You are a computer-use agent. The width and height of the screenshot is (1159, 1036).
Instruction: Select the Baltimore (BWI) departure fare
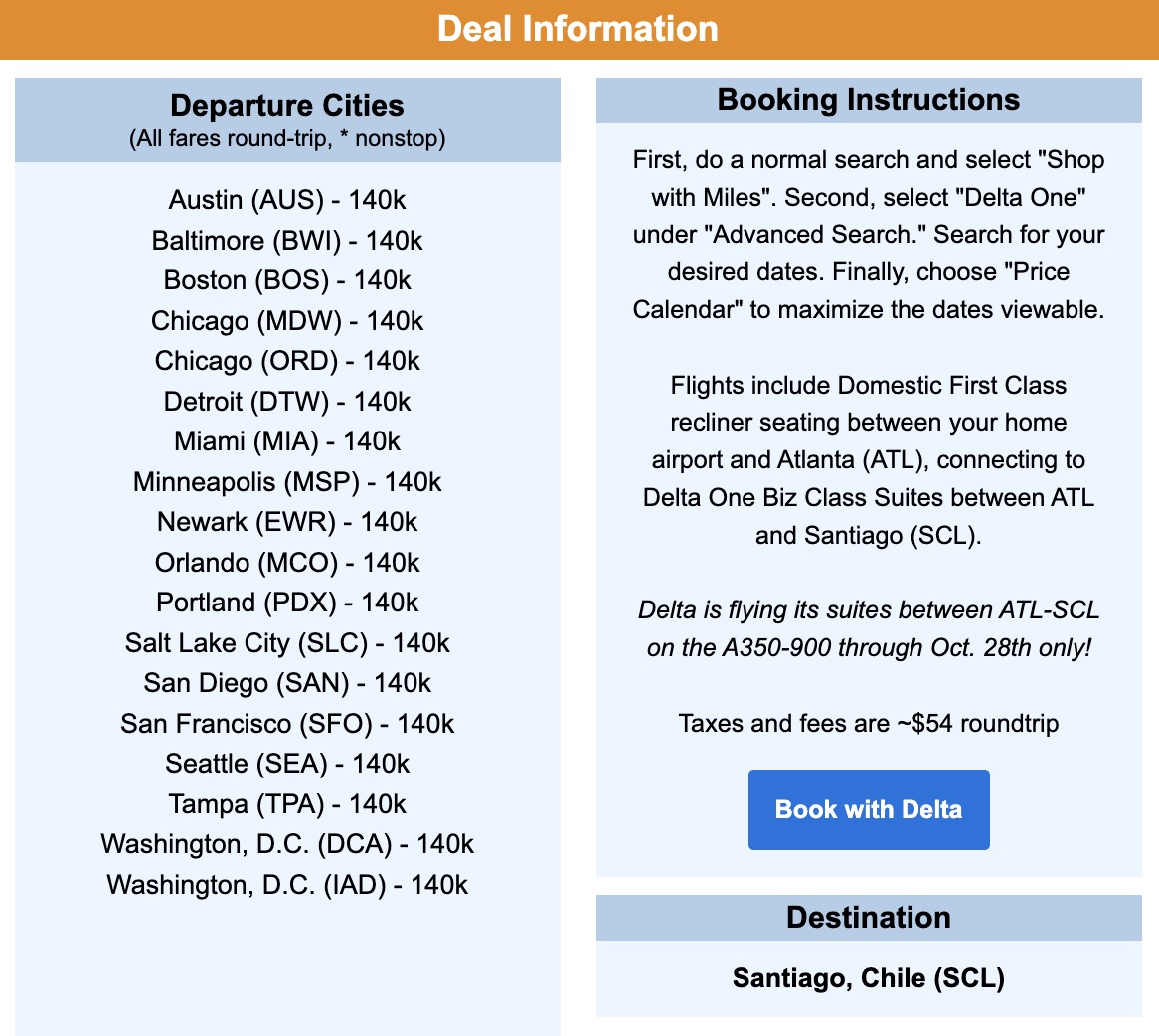pyautogui.click(x=287, y=240)
